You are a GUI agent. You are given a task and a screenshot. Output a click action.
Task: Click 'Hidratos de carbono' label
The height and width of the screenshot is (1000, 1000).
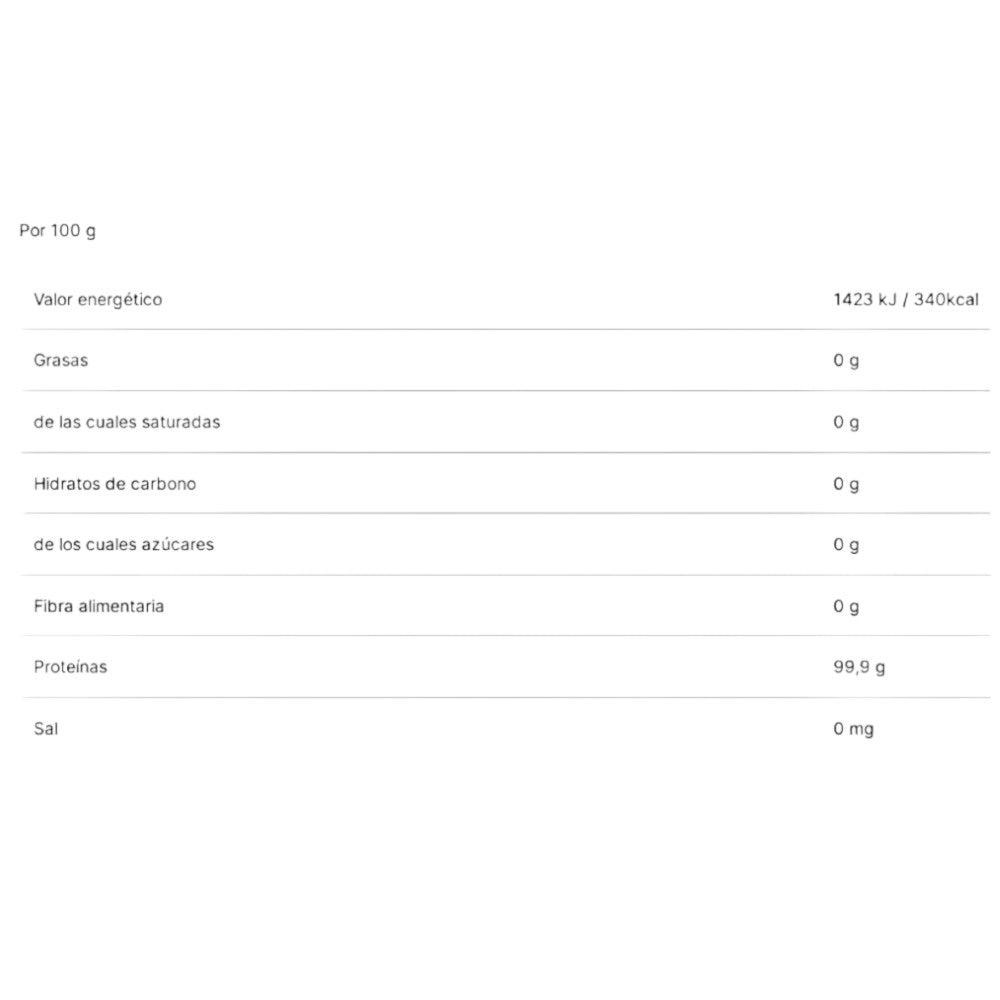[115, 484]
